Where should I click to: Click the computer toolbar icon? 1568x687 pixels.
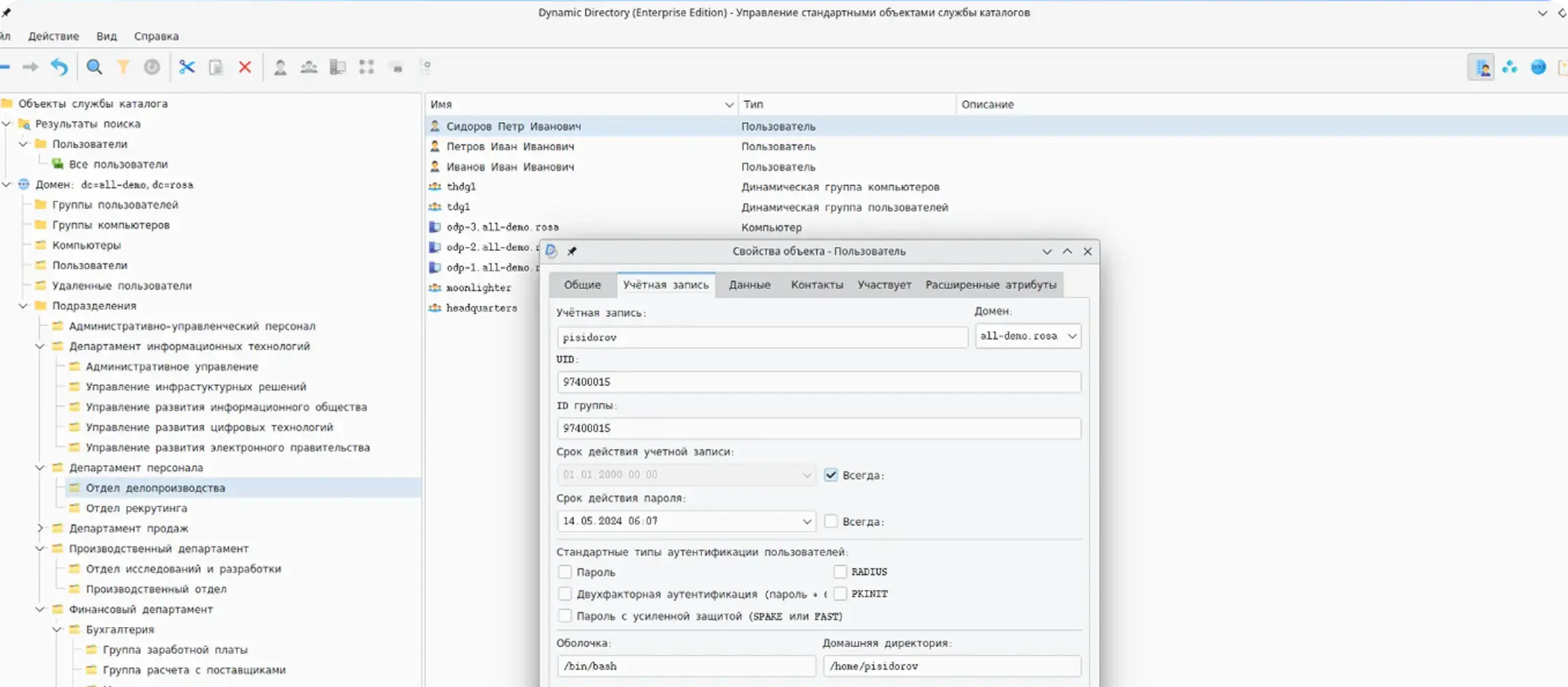[338, 67]
